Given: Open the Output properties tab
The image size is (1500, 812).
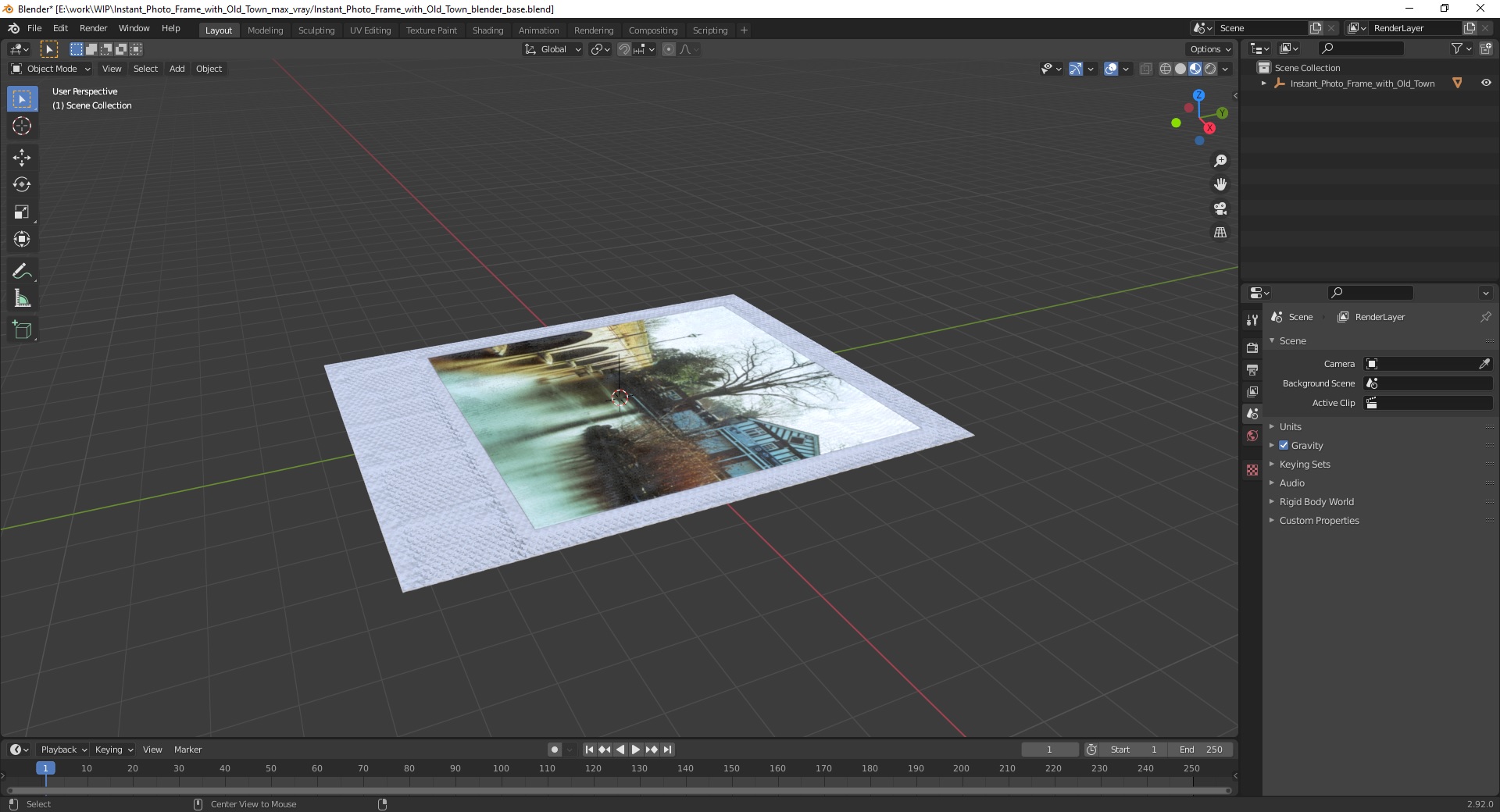Looking at the screenshot, I should coord(1252,369).
